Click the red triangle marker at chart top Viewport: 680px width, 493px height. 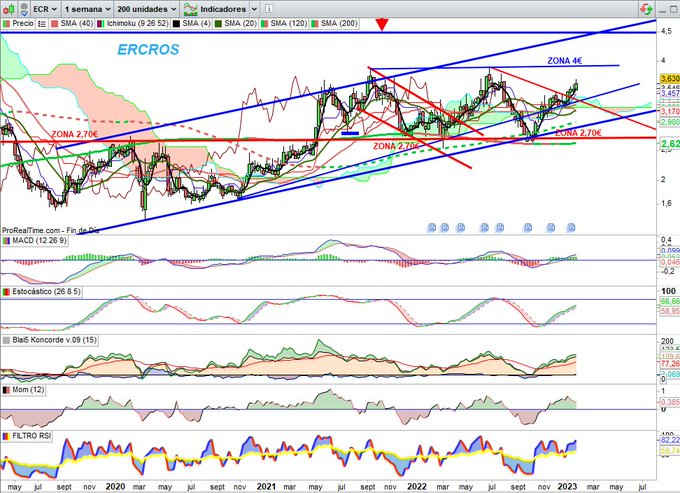click(x=382, y=24)
